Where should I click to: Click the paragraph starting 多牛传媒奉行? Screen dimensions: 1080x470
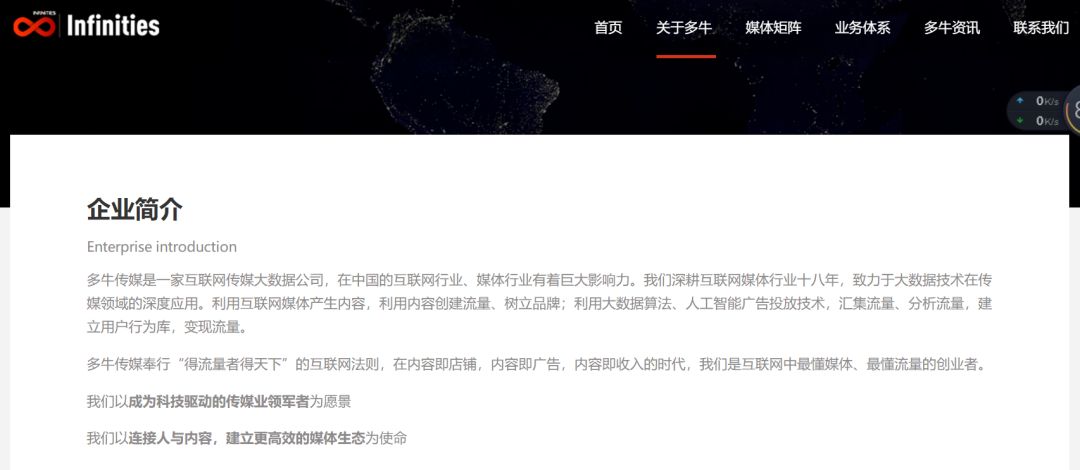tap(537, 365)
